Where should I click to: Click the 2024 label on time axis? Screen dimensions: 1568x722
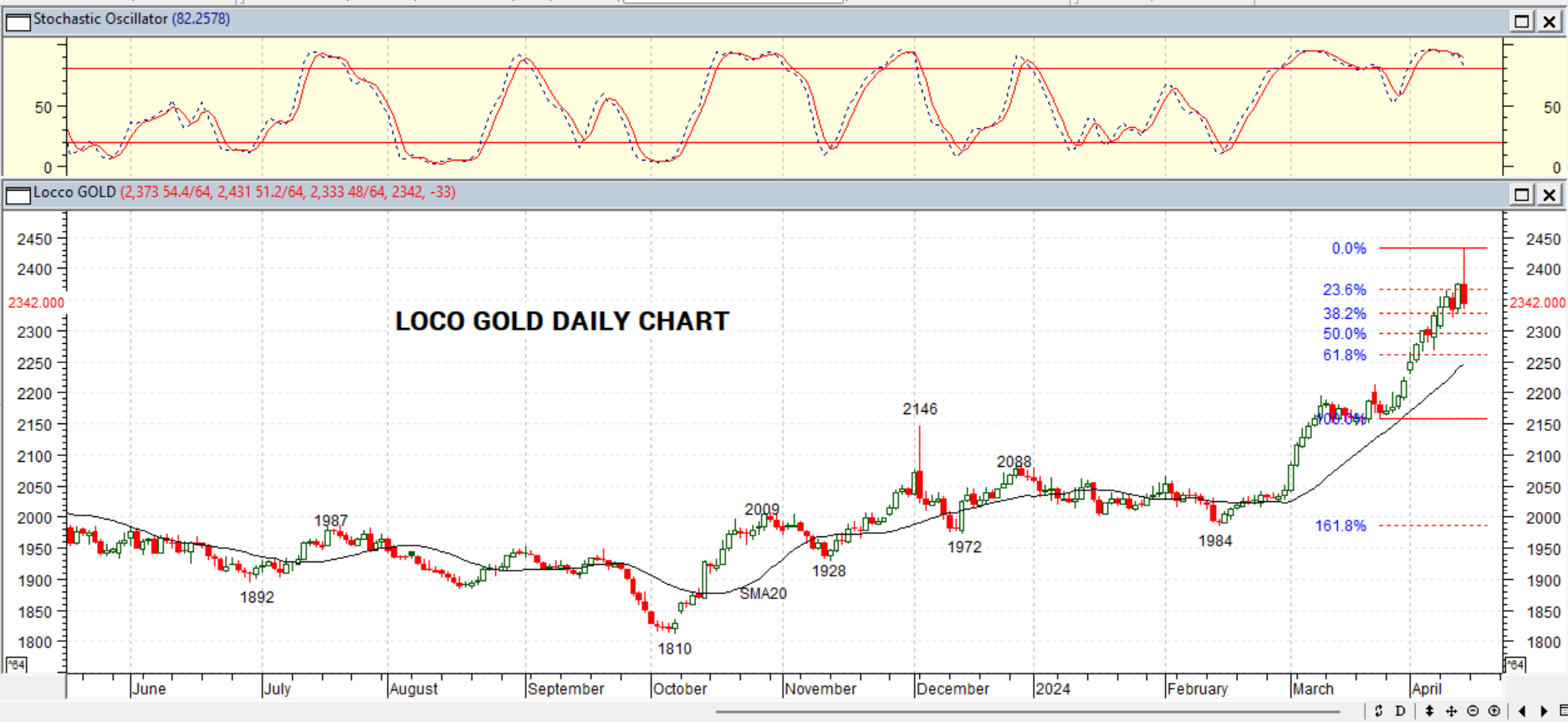[1052, 689]
